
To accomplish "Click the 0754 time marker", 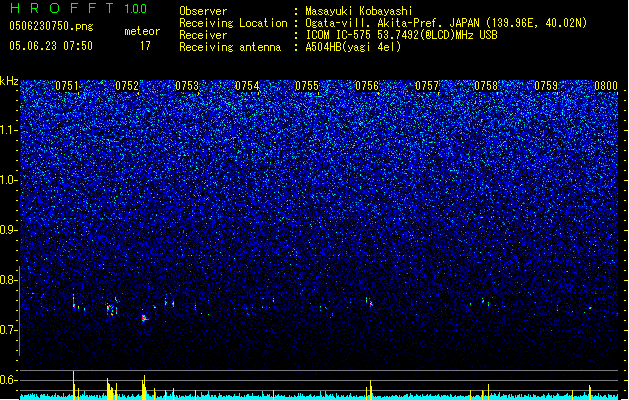I will click(247, 86).
